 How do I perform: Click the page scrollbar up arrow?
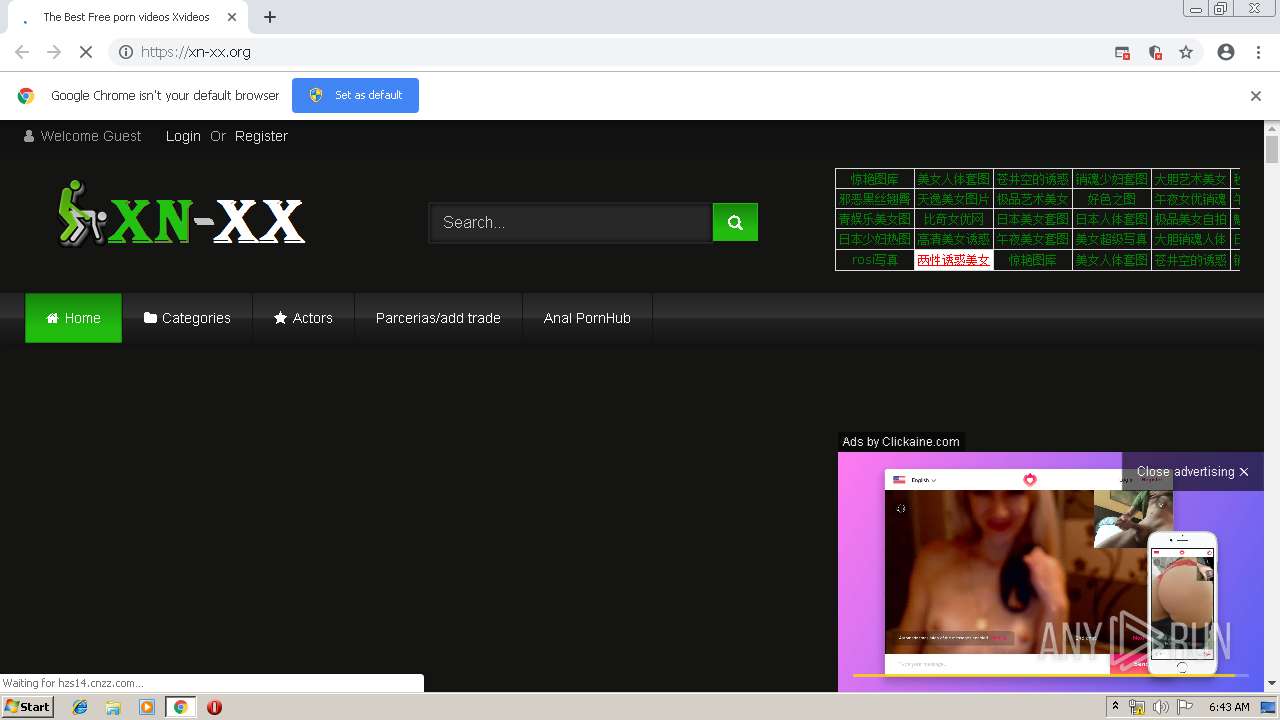pyautogui.click(x=1272, y=129)
